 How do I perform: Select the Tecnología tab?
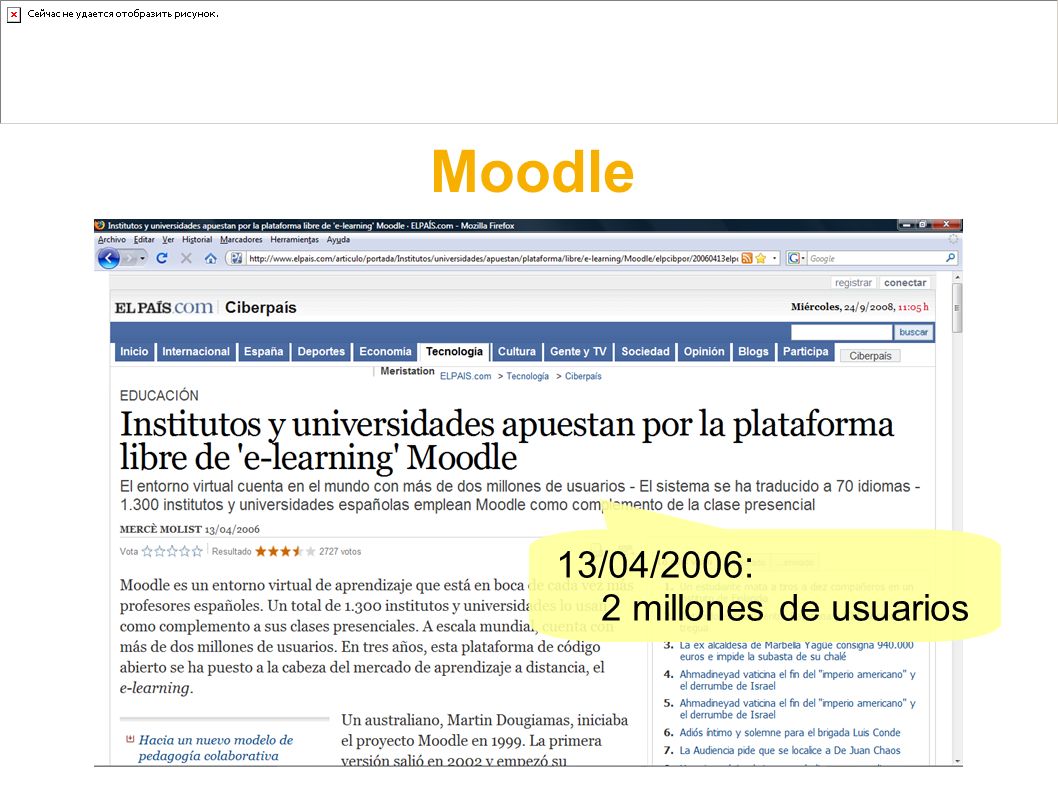click(454, 352)
